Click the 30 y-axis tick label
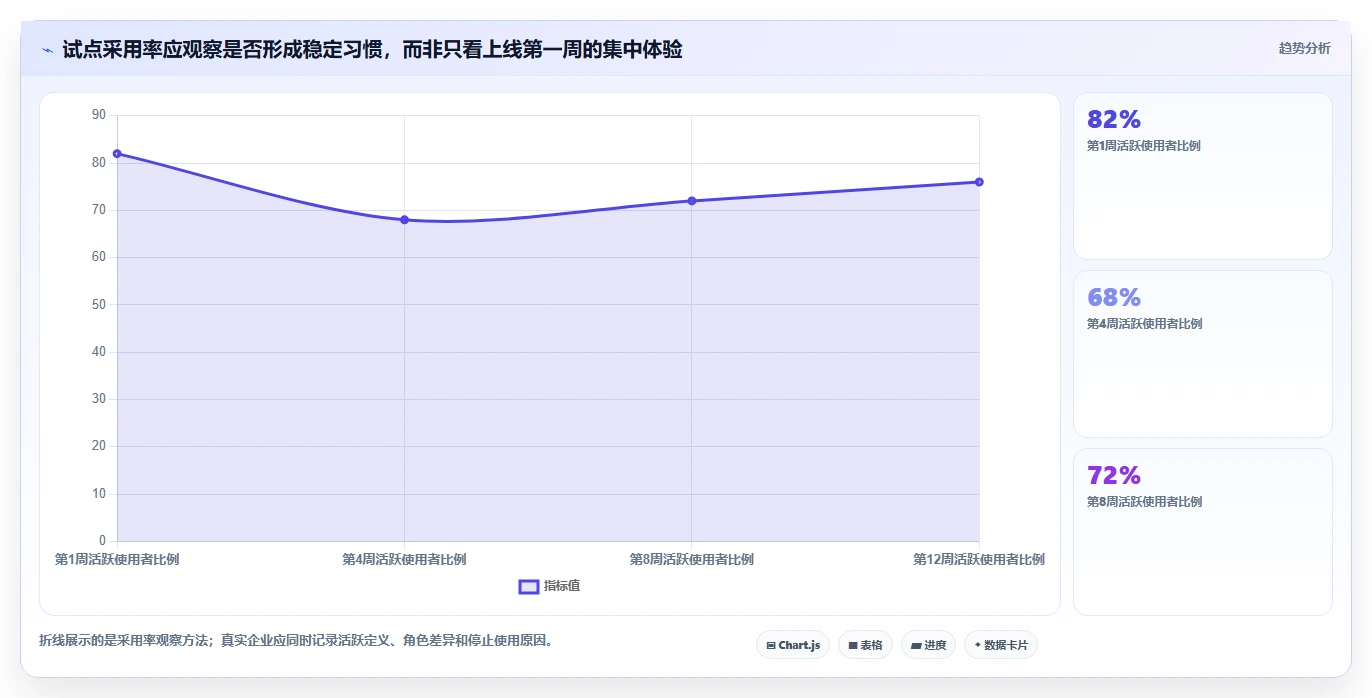 tap(98, 399)
